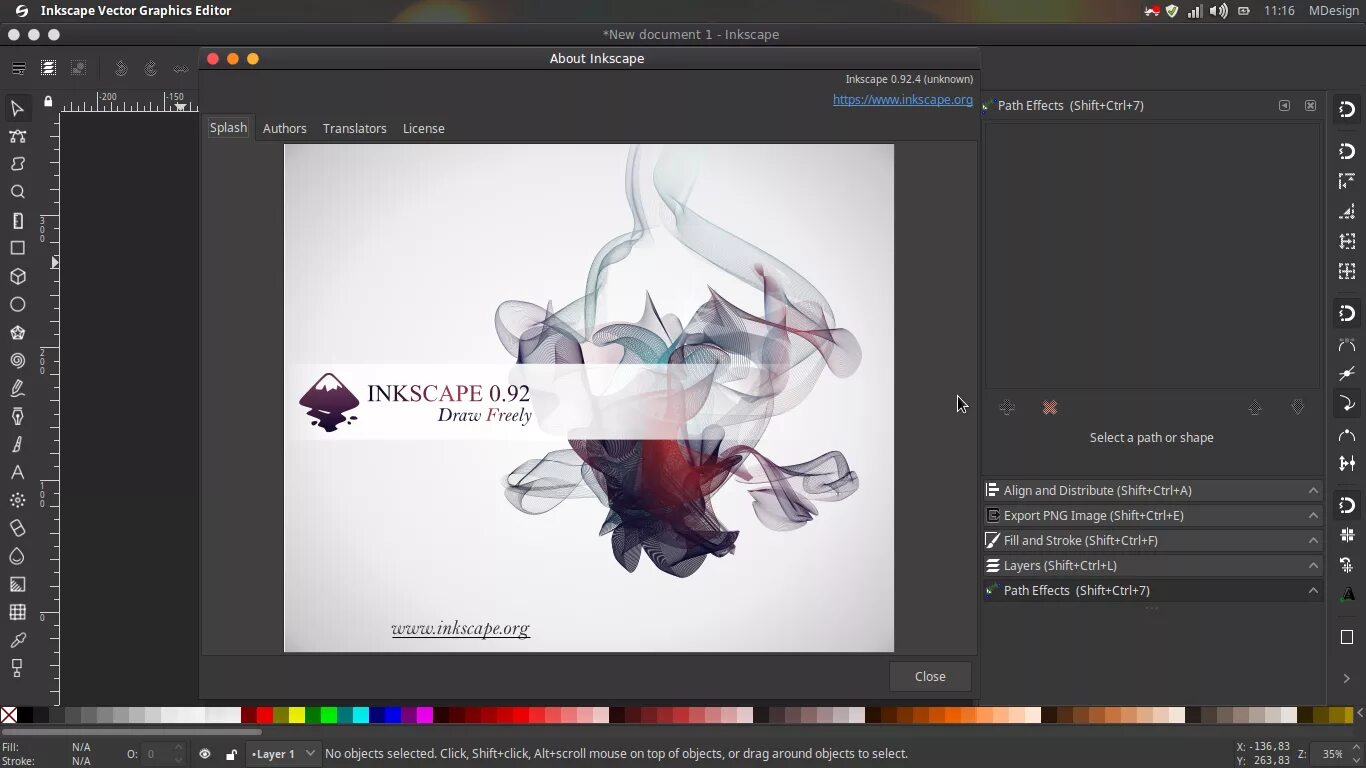Toggle snap to text baseline icon

click(x=1347, y=594)
